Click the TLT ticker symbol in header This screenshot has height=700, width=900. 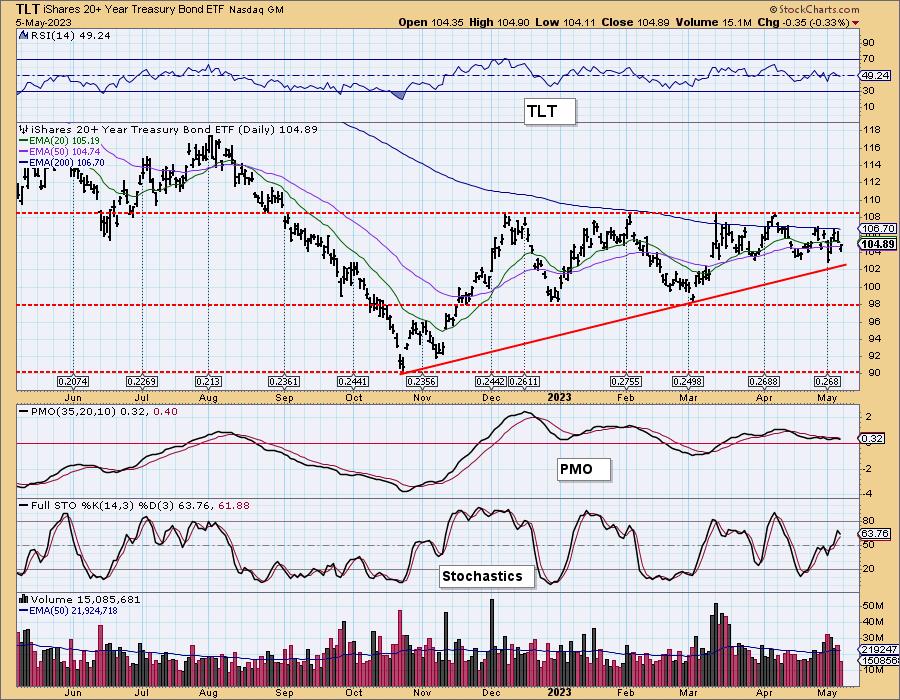(x=27, y=9)
